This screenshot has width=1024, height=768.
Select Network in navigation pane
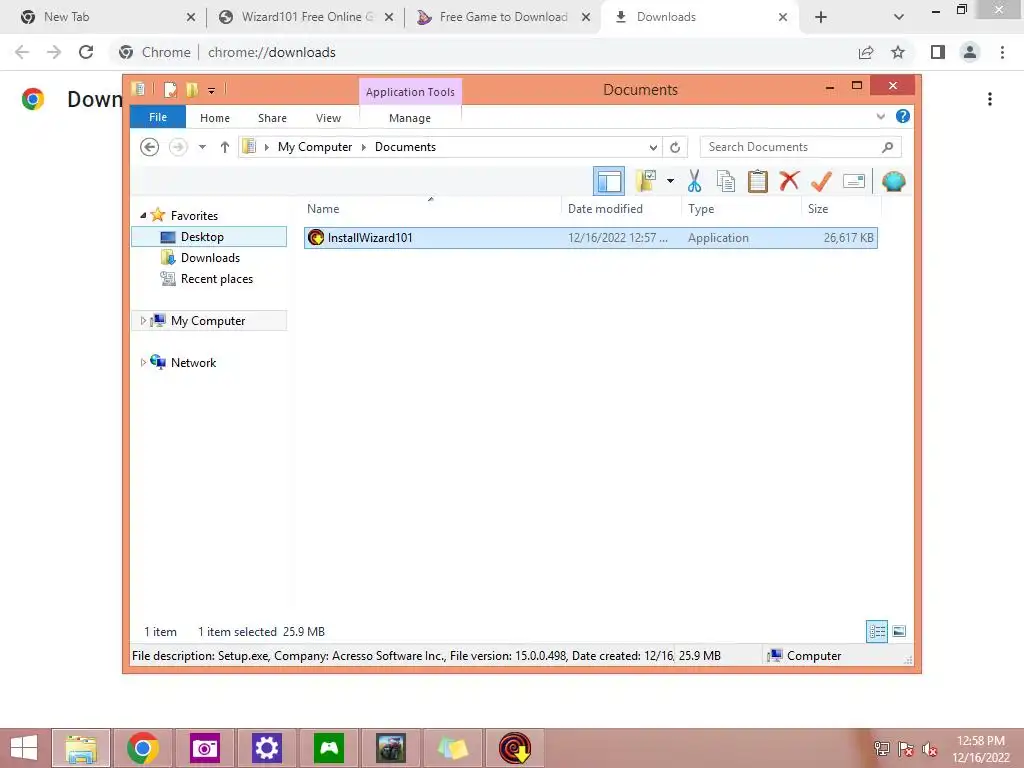pos(193,362)
